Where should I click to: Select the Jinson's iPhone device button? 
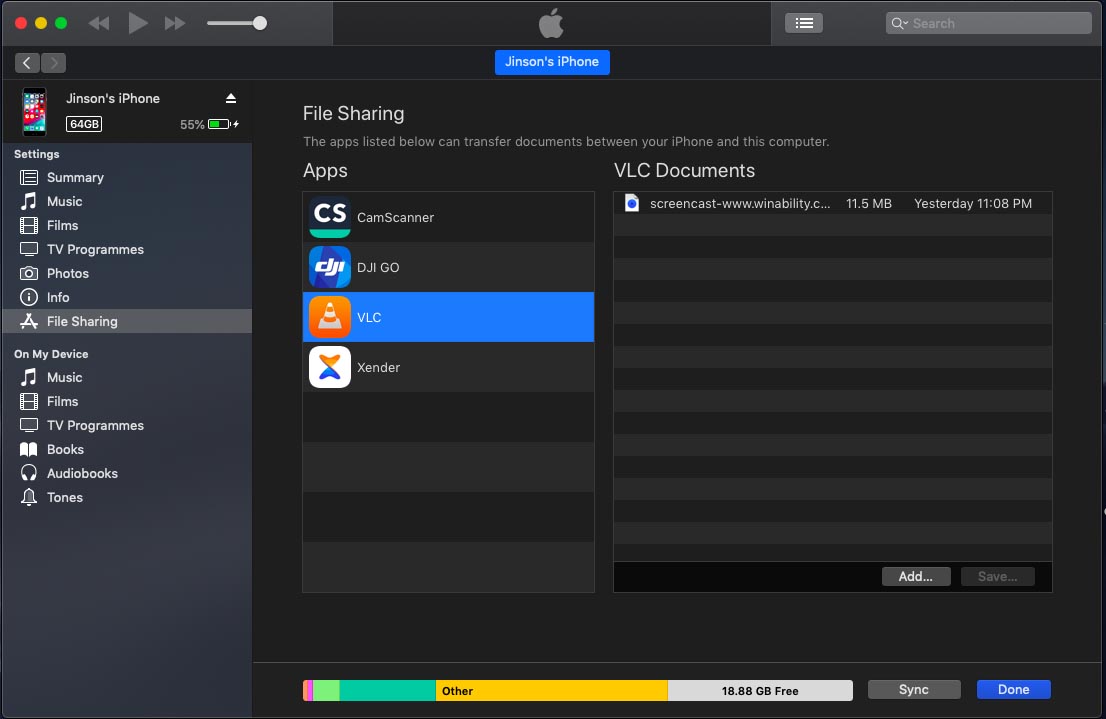click(x=552, y=62)
